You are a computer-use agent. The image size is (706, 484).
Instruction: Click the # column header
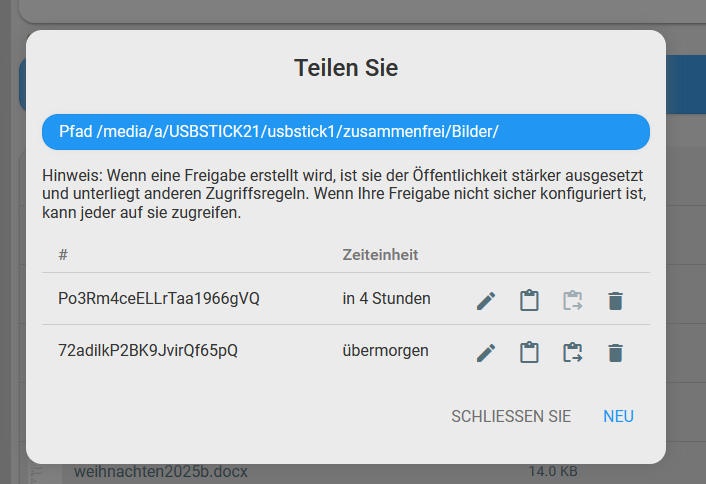[63, 255]
